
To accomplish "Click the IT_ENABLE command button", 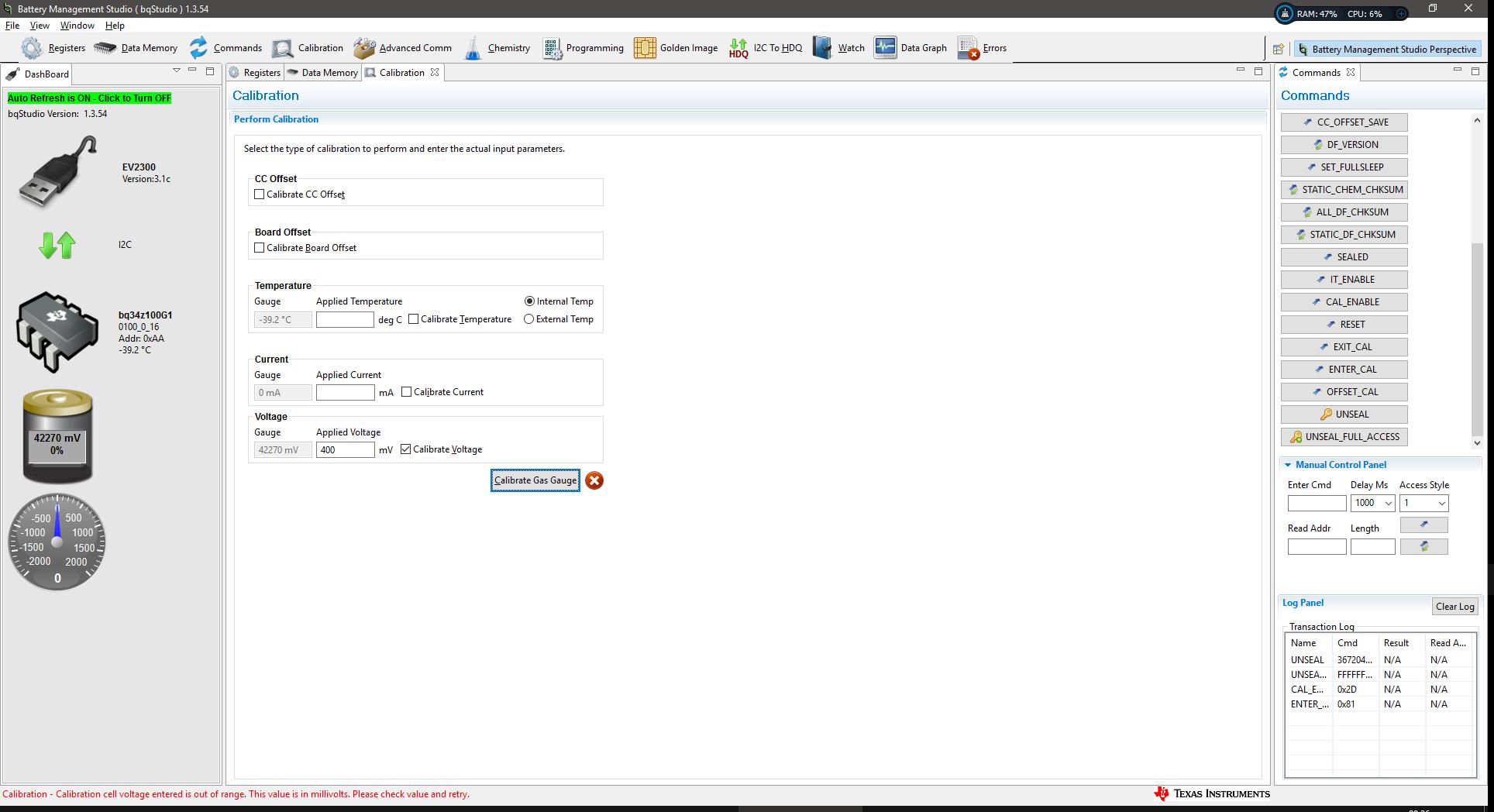I will [1344, 280].
